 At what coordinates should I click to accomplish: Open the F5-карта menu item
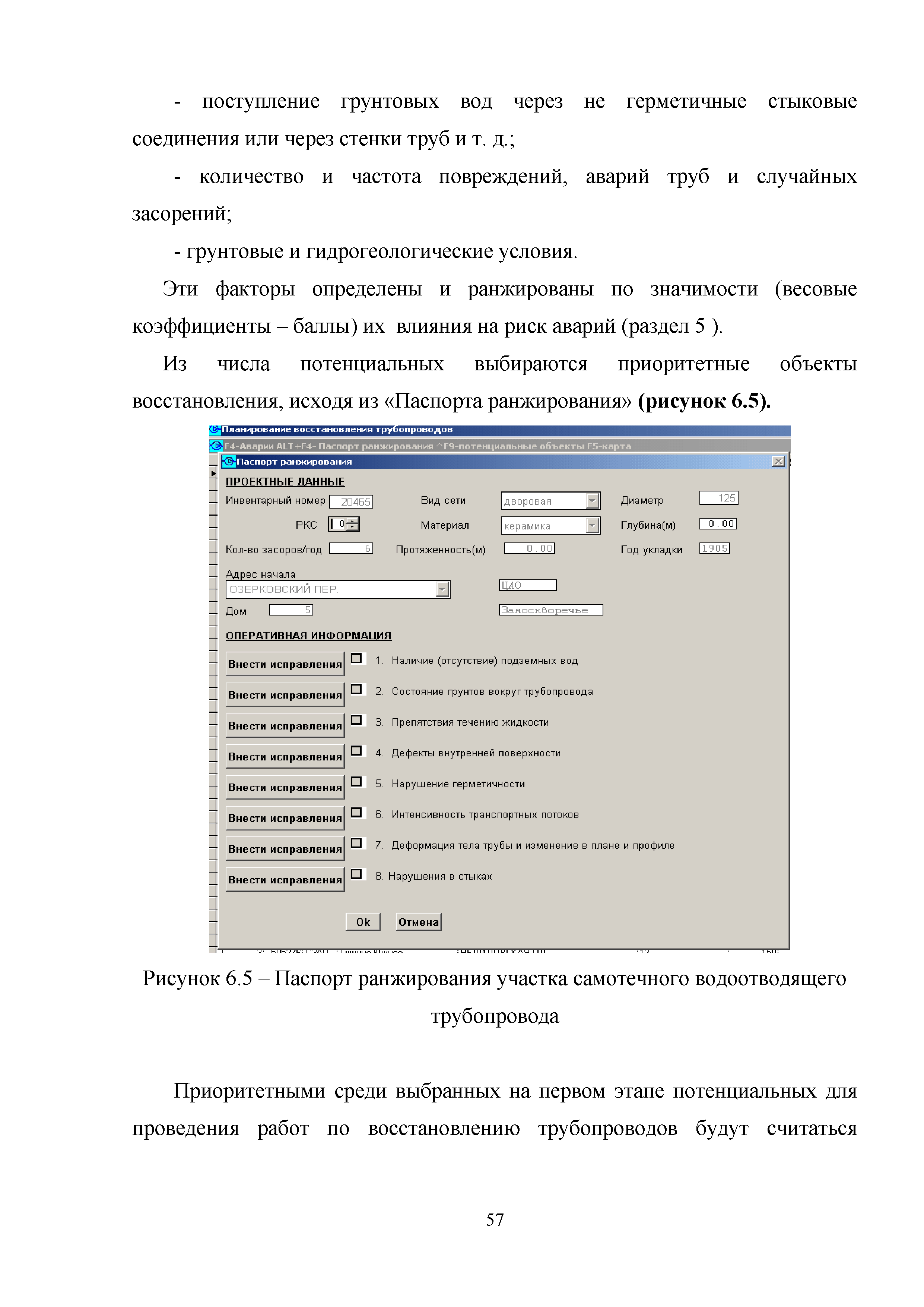pos(609,446)
